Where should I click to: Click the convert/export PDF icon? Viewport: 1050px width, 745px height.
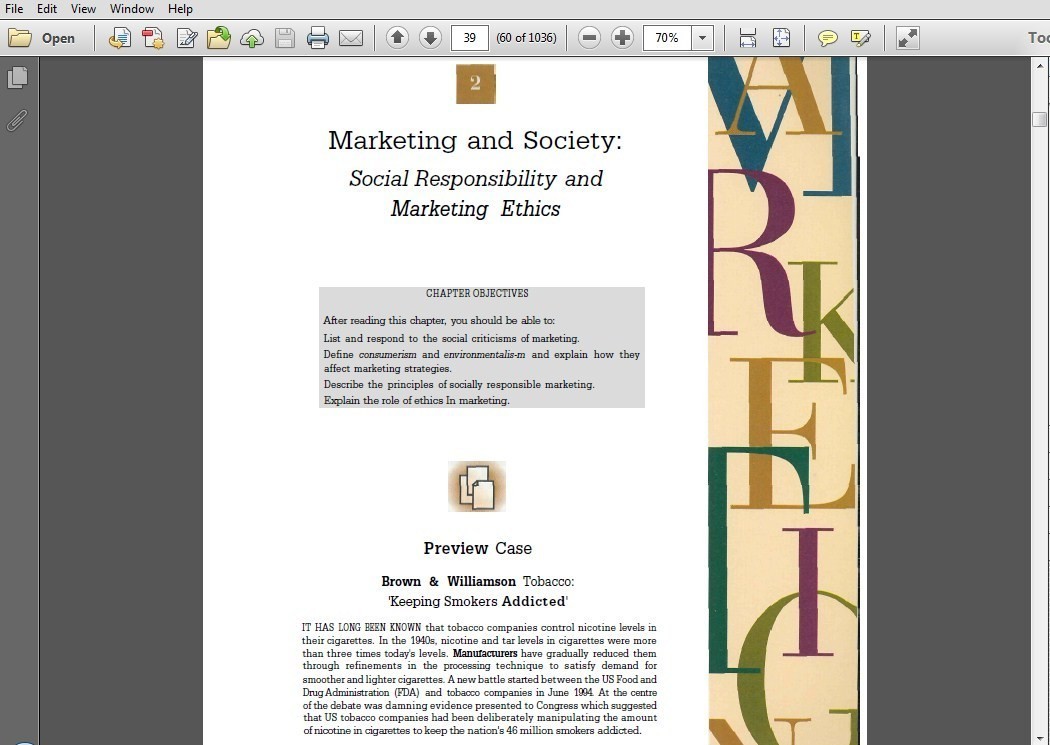pos(119,38)
